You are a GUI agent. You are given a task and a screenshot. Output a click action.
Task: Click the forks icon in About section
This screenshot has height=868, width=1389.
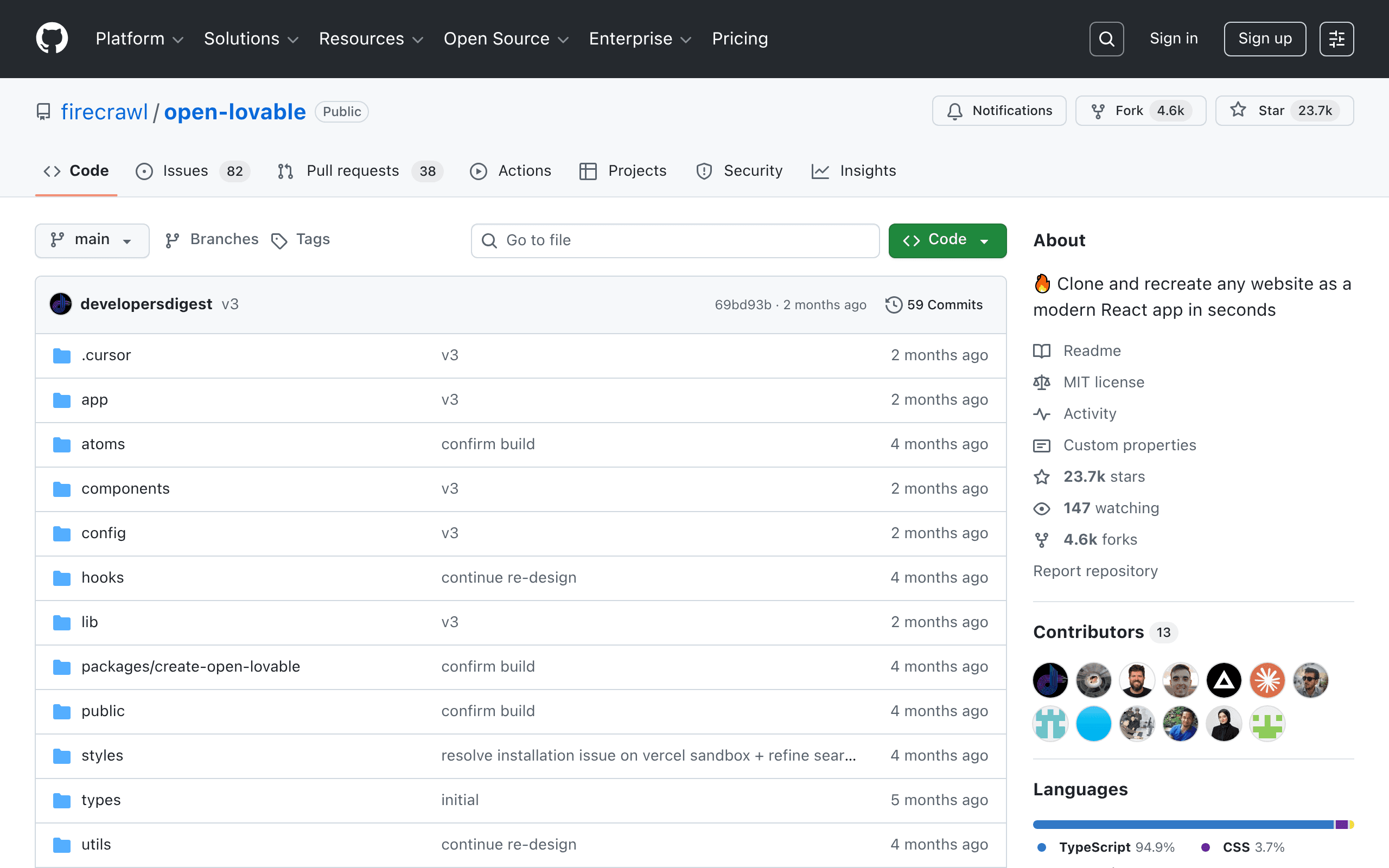pyautogui.click(x=1042, y=540)
